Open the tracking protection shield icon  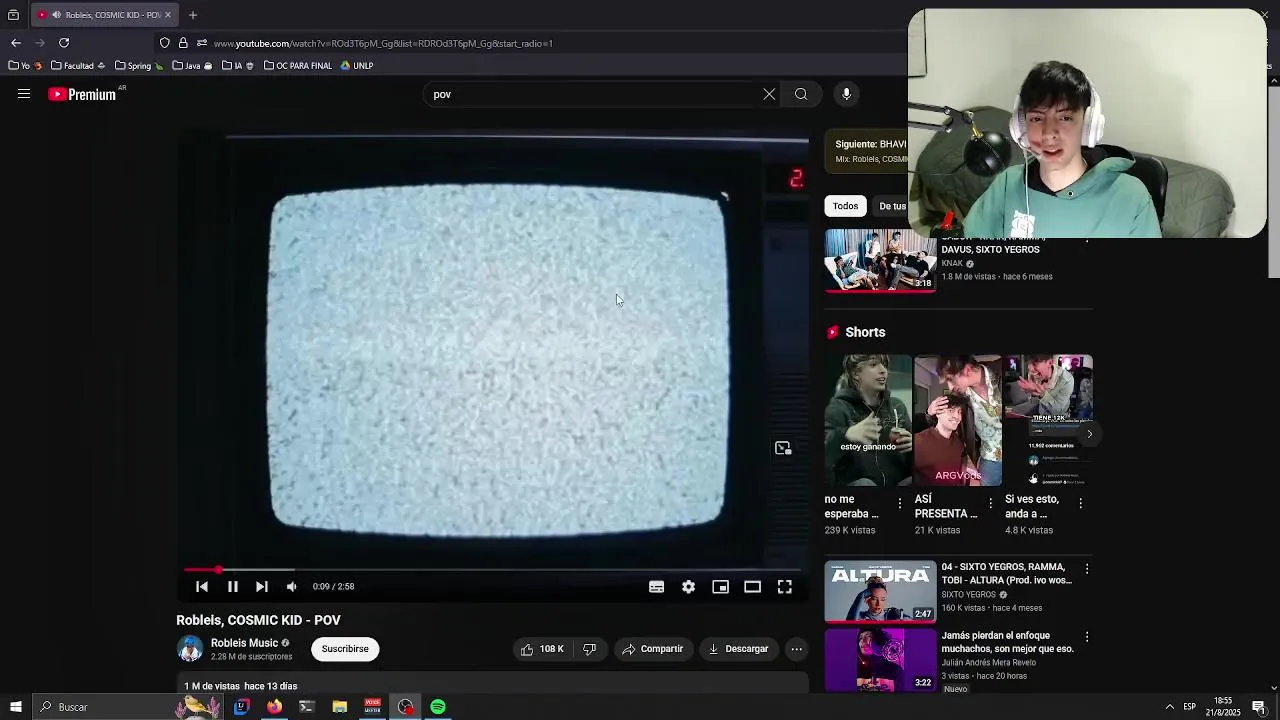tap(165, 43)
